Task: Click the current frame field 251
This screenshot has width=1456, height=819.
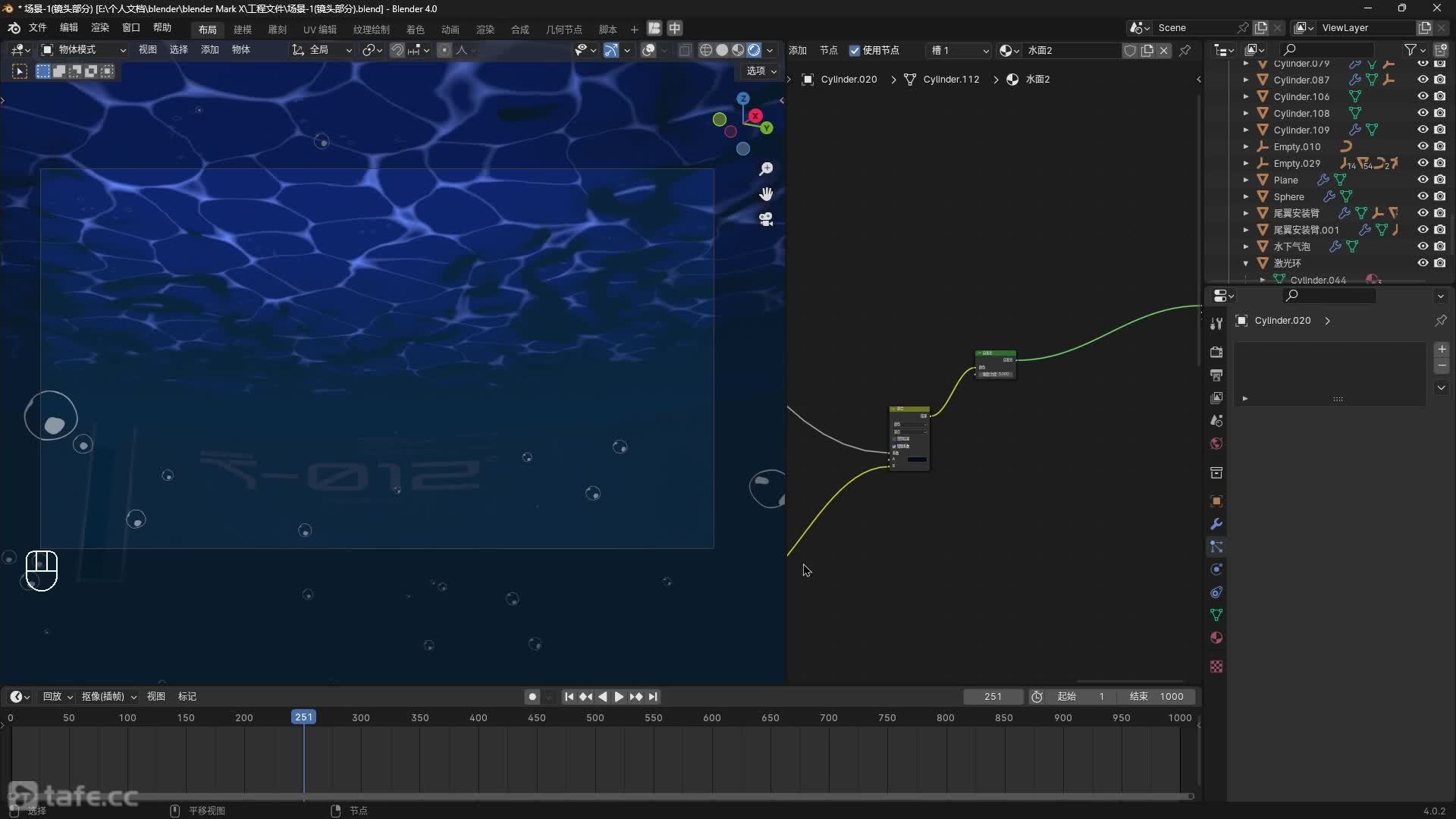Action: click(993, 697)
